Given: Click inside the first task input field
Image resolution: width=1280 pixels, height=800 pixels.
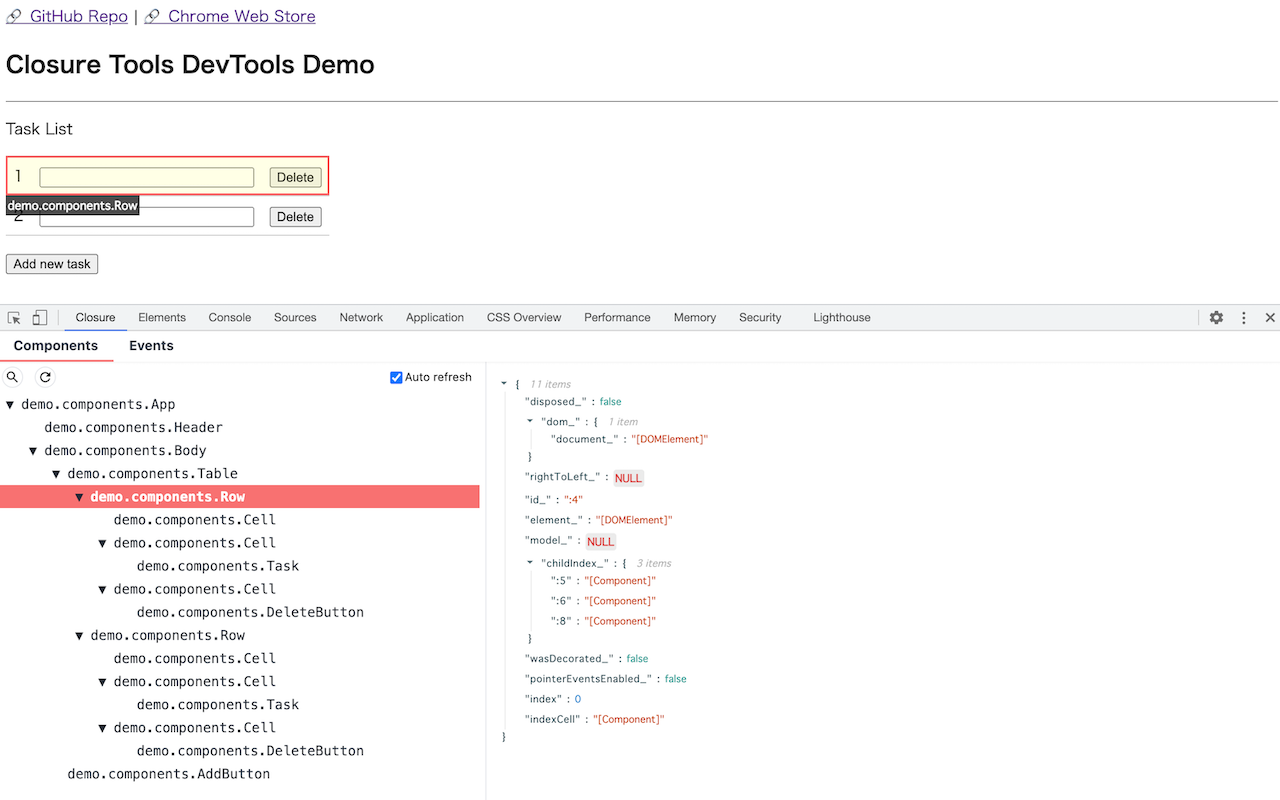Looking at the screenshot, I should coord(146,176).
